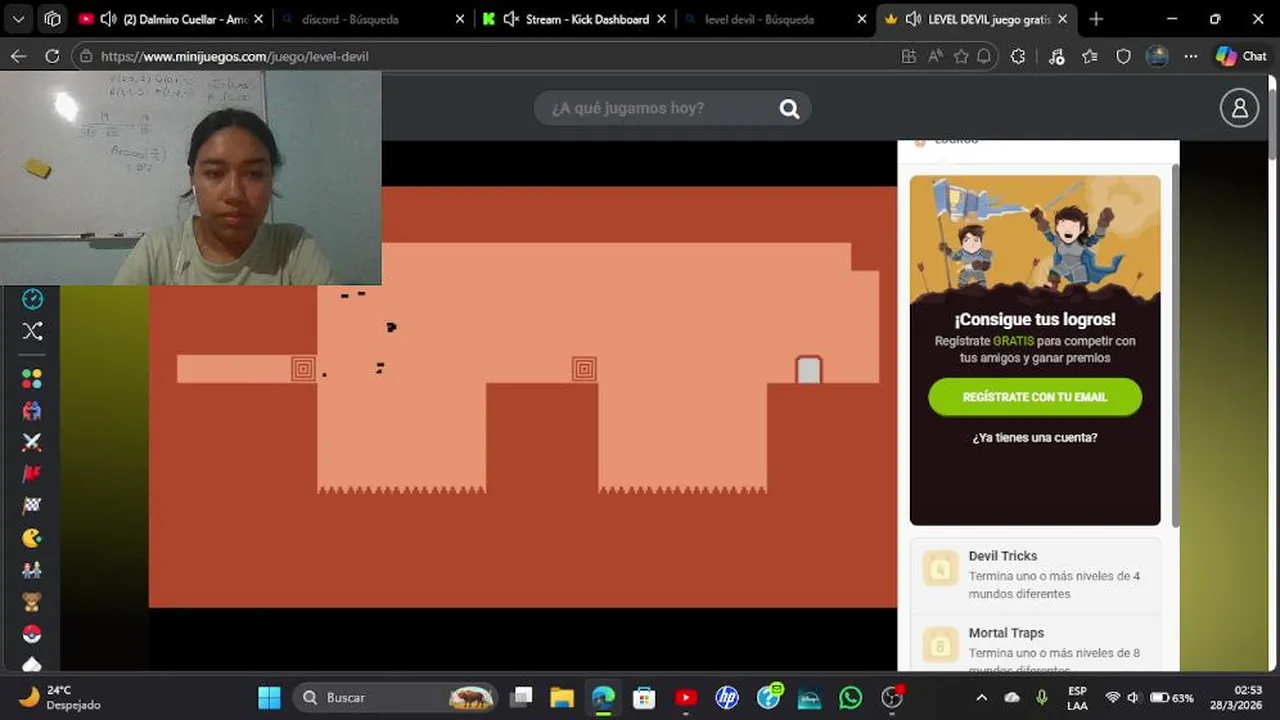
Task: Open the user profile icon on Minijuegos
Action: (1239, 108)
